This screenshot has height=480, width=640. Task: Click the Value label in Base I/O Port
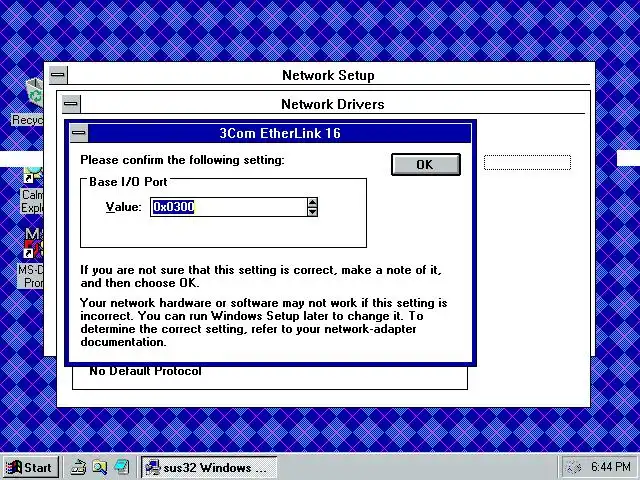point(123,207)
